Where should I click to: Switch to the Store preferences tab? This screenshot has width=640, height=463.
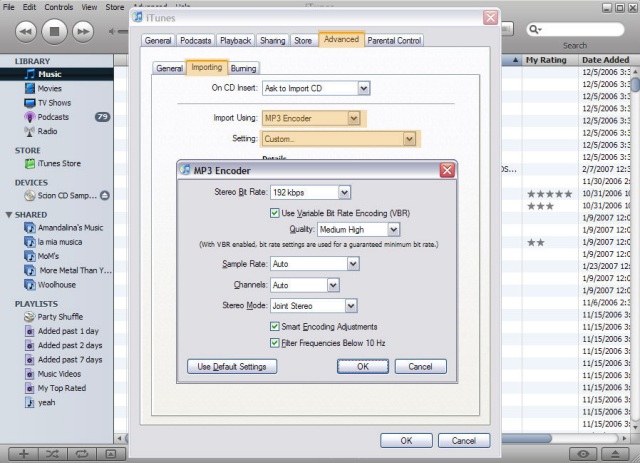point(303,40)
